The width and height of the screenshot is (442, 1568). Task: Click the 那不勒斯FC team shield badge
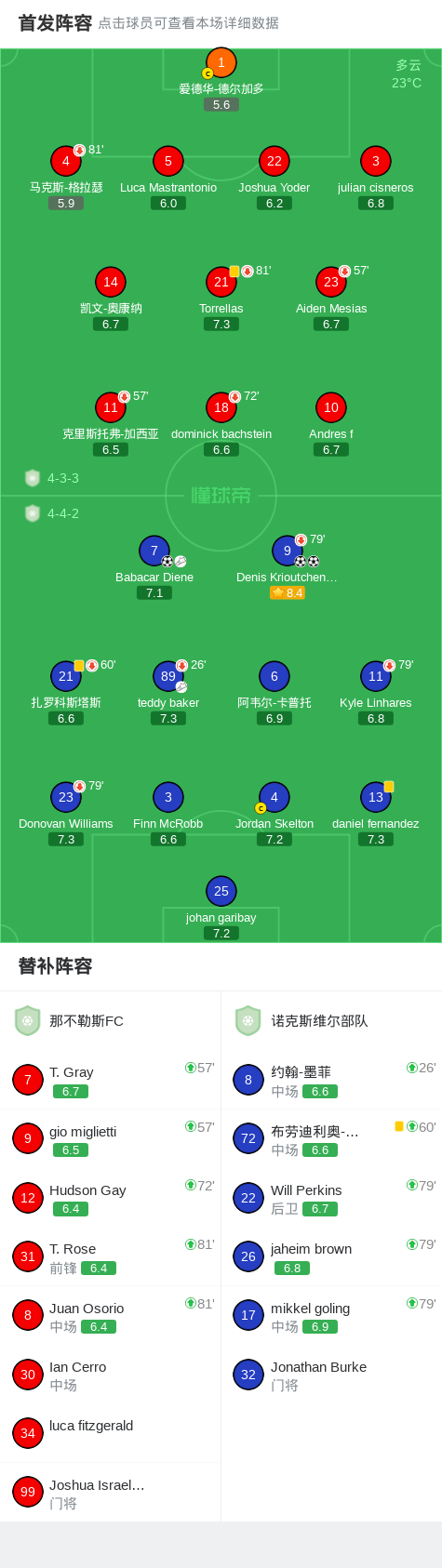[x=28, y=1020]
